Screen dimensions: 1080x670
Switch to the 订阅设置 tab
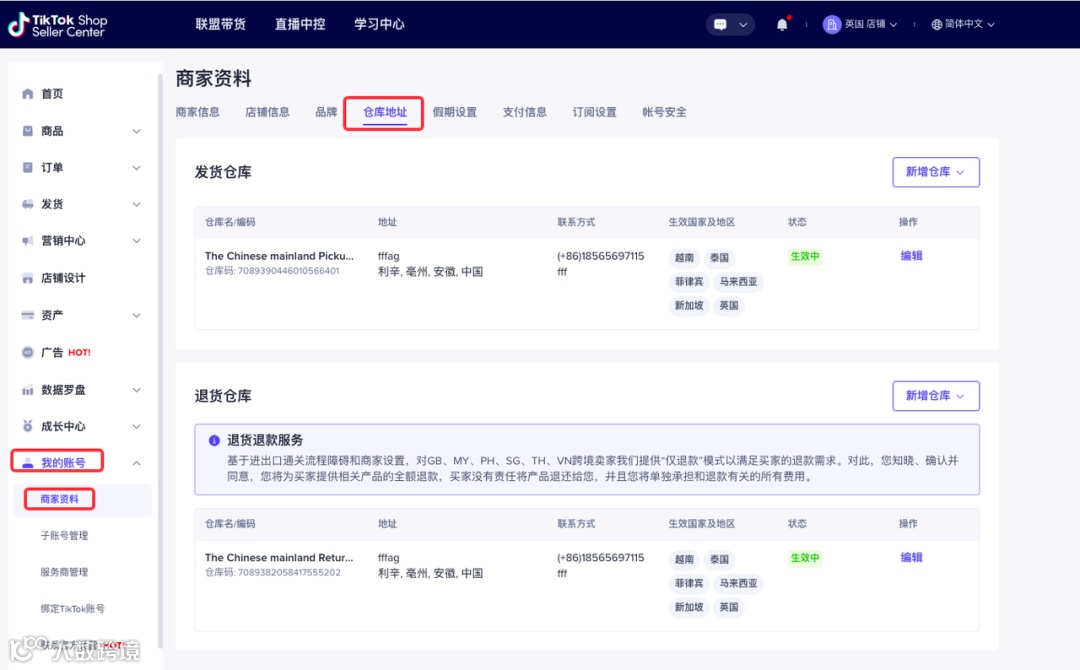click(594, 112)
